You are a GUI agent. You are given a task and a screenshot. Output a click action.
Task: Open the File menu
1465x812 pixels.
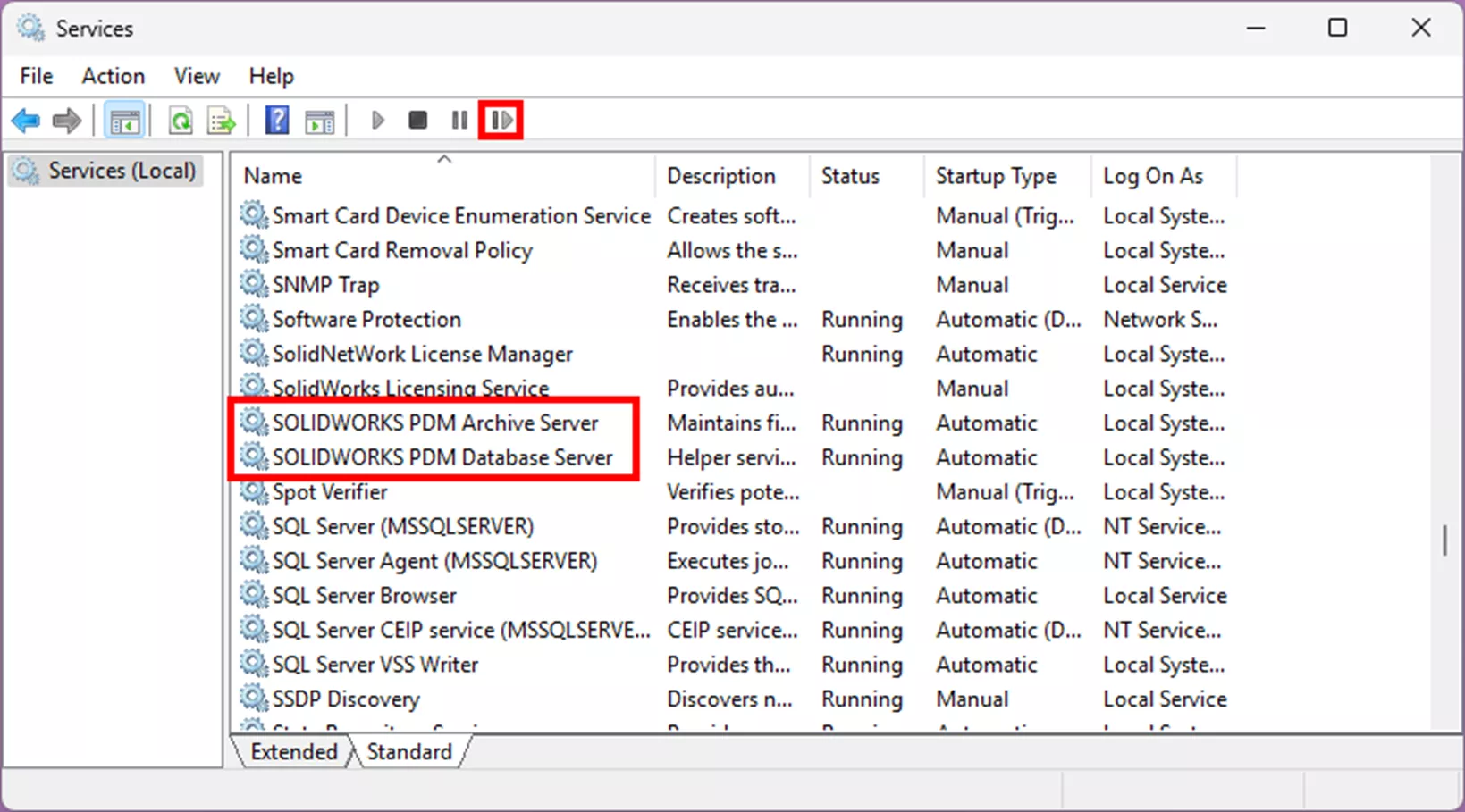click(x=37, y=76)
